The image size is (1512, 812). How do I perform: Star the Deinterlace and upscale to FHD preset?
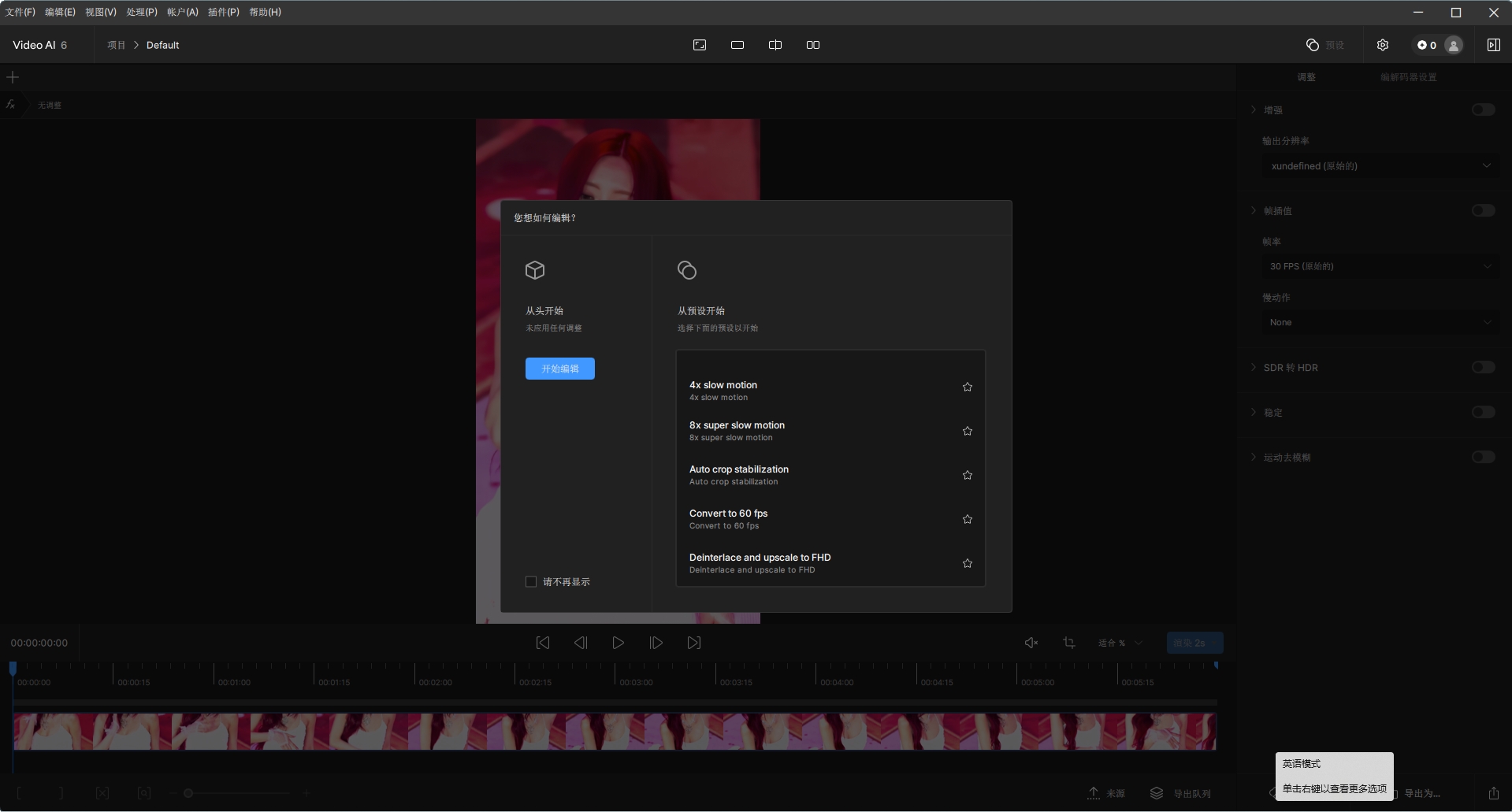pyautogui.click(x=968, y=563)
